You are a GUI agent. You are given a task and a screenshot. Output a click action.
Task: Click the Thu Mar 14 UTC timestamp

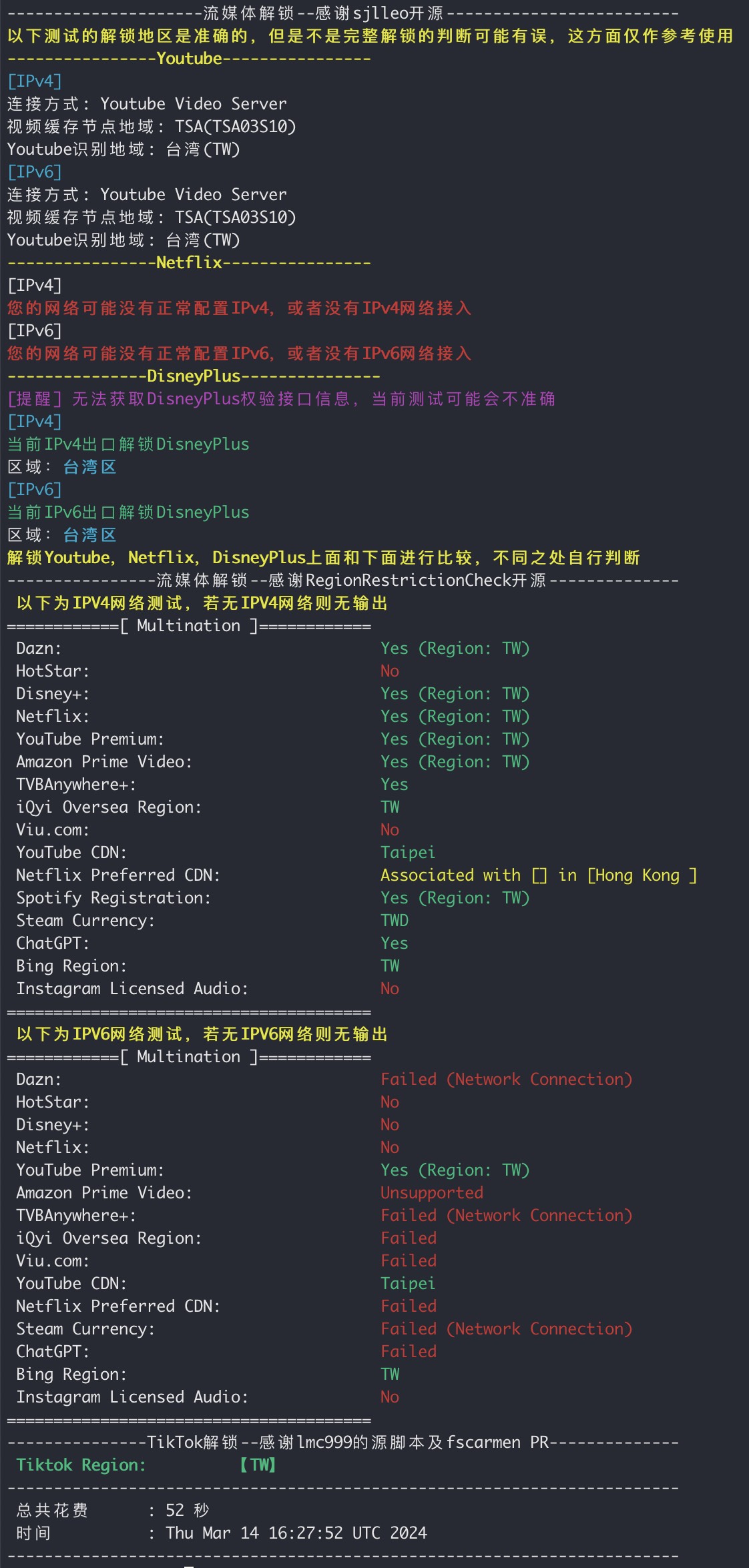296,1533
